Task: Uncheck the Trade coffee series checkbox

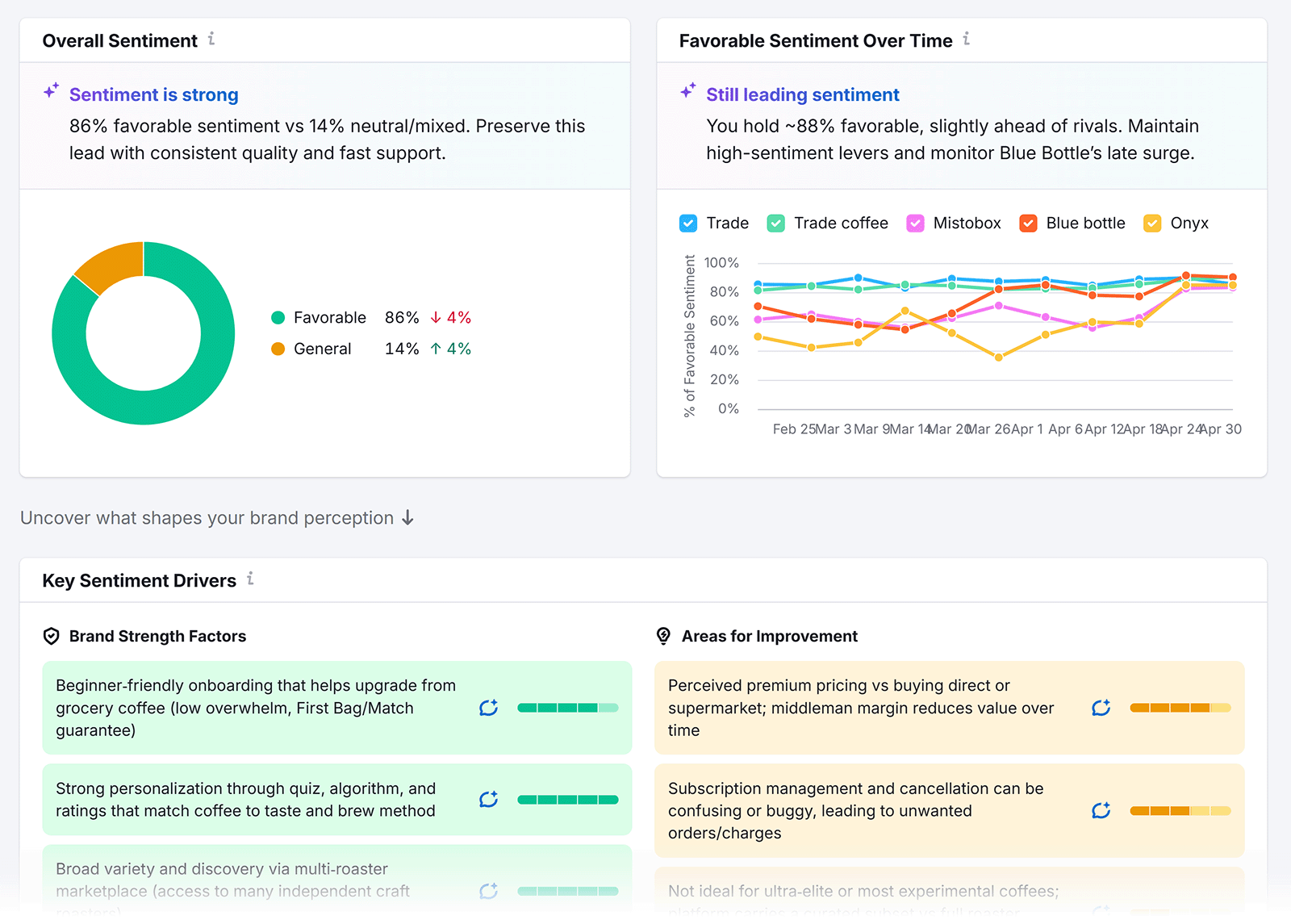Action: (775, 224)
